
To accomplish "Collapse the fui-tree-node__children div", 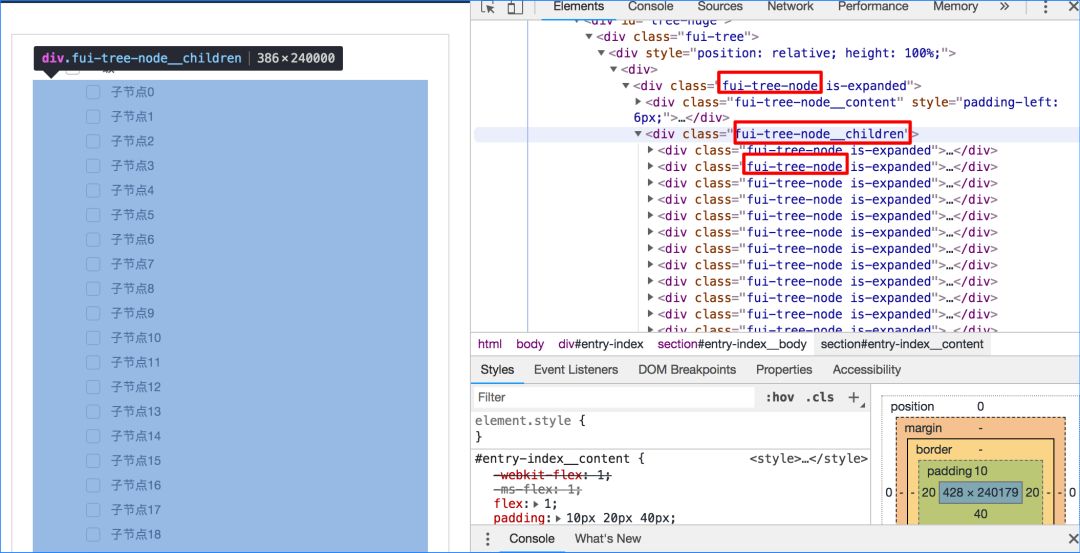I will pos(639,134).
